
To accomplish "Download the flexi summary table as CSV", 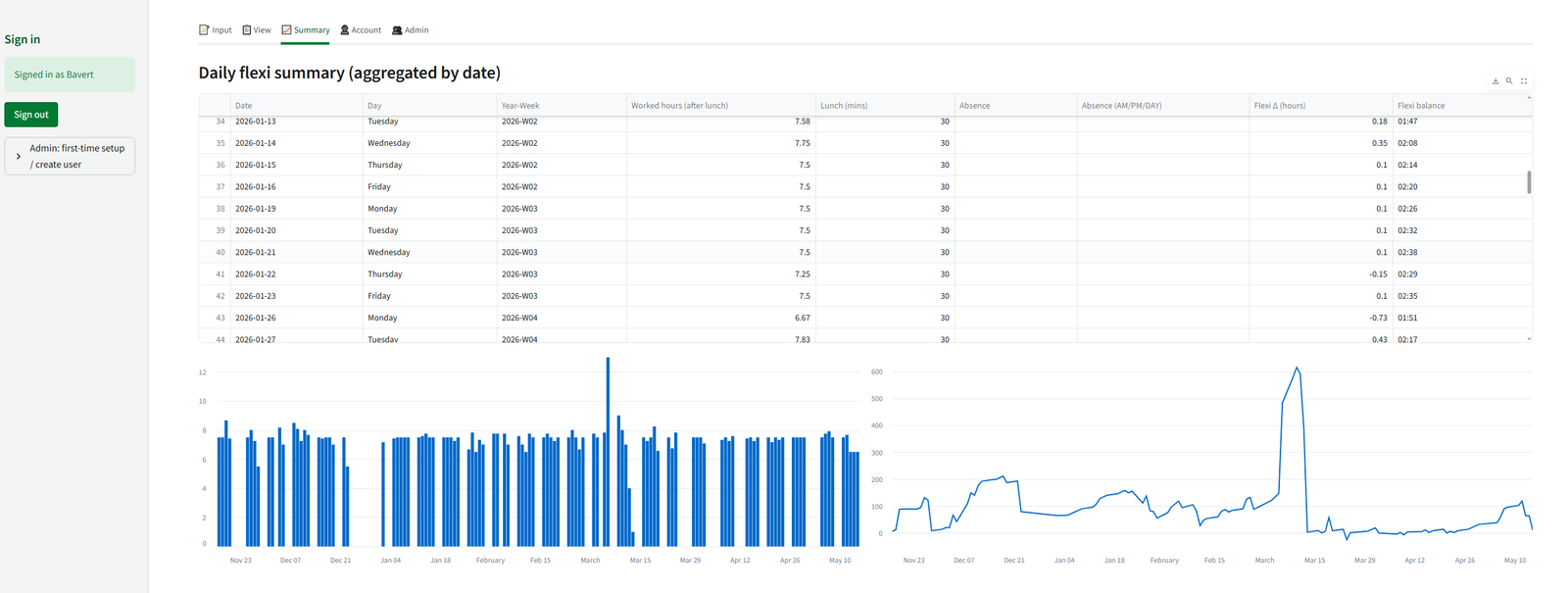I will (x=1495, y=81).
